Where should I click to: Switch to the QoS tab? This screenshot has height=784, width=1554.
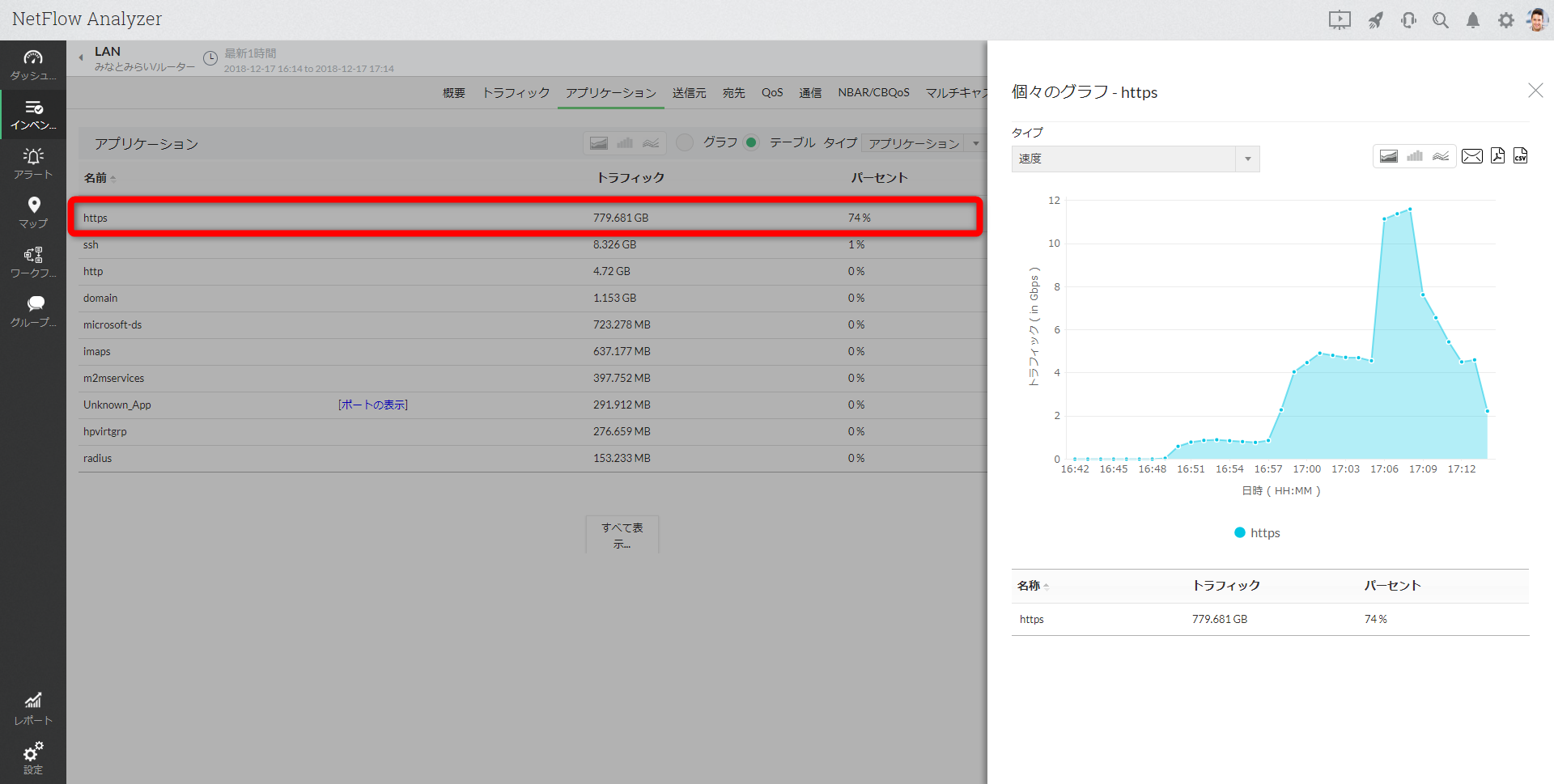pyautogui.click(x=771, y=92)
